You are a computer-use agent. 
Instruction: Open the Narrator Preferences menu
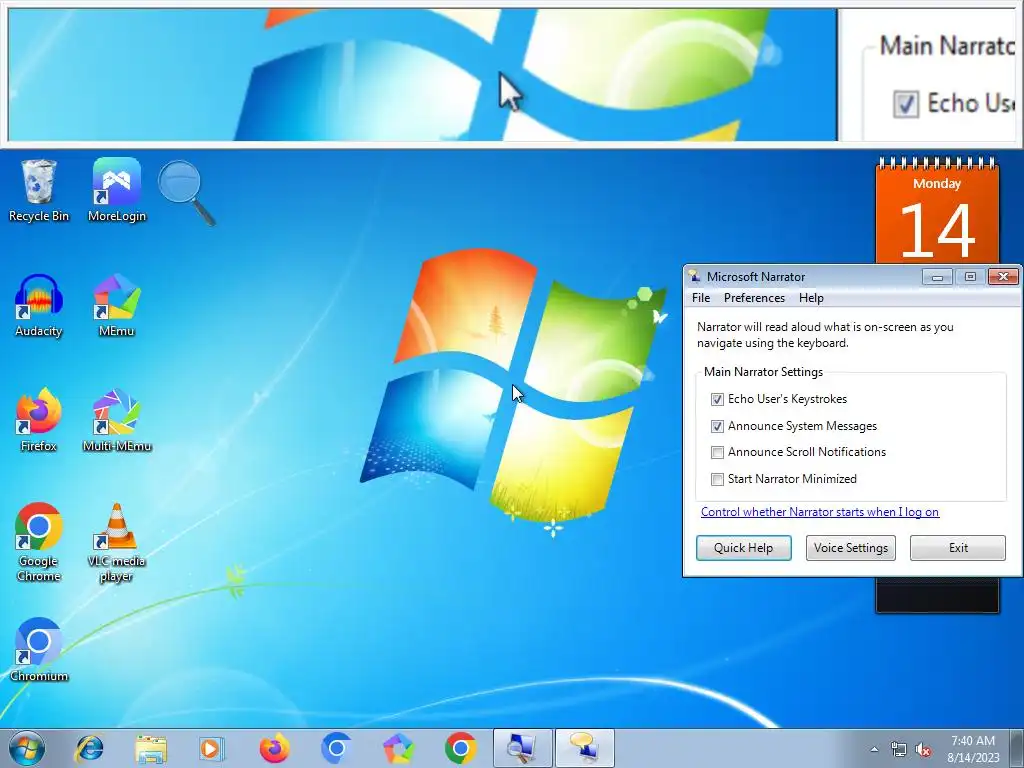pos(754,298)
